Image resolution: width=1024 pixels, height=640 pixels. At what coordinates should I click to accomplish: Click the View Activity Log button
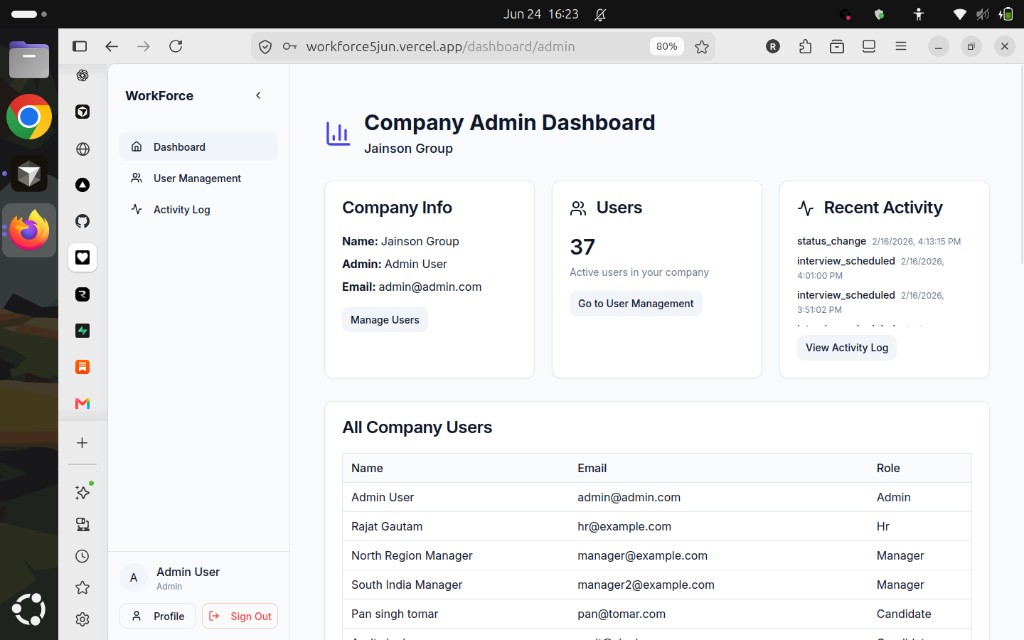[846, 347]
